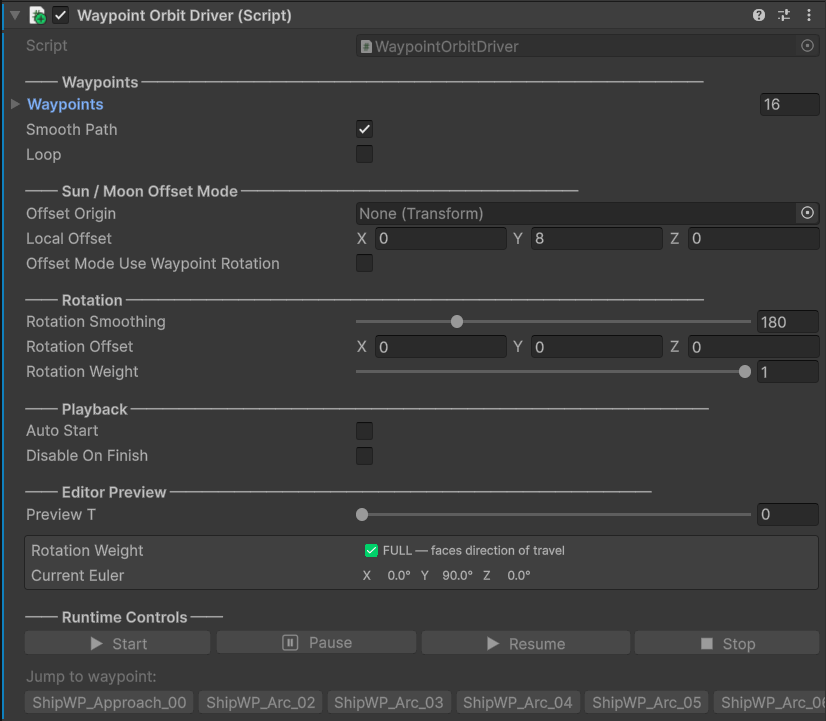The width and height of the screenshot is (826, 721).
Task: Jump to waypoint ShipWP_Arc_03
Action: point(389,703)
